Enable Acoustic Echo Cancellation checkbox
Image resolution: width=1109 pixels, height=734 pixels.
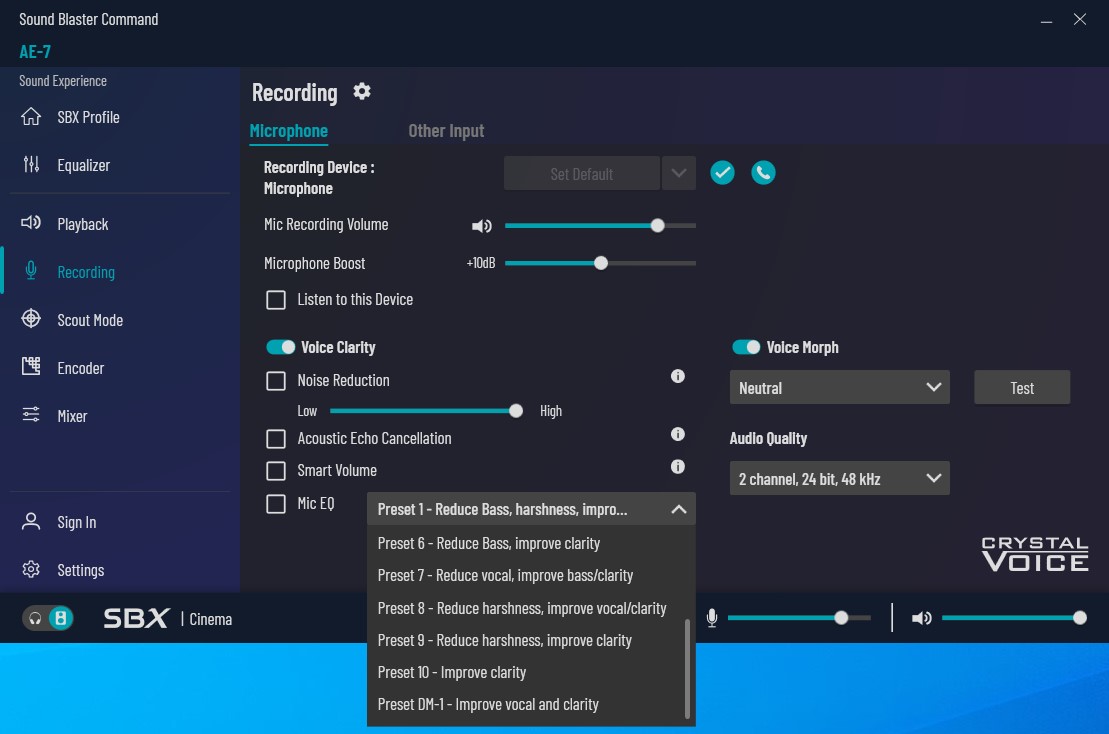click(276, 439)
